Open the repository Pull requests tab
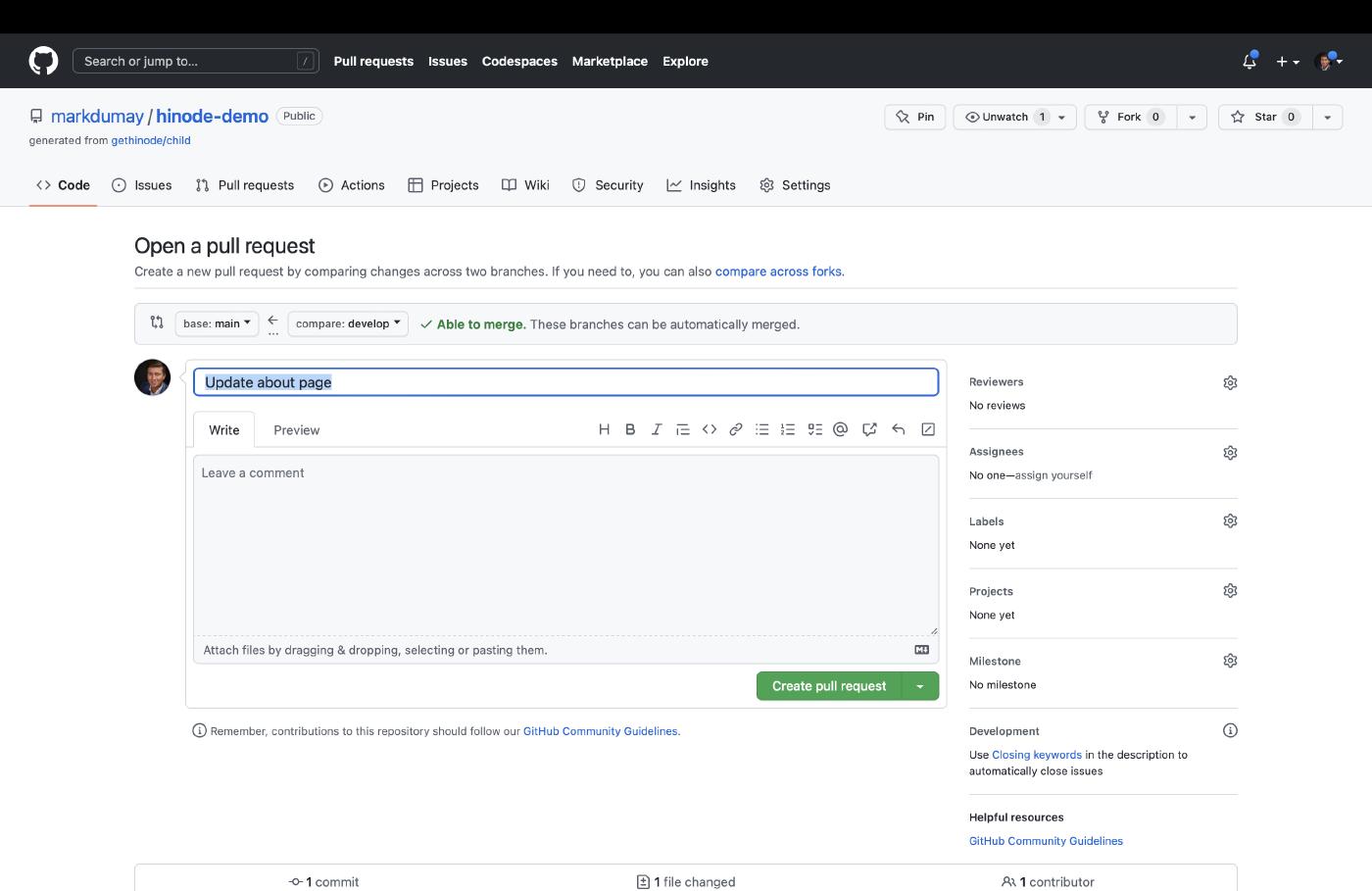Screen dimensions: 1372x891 pyautogui.click(x=245, y=185)
